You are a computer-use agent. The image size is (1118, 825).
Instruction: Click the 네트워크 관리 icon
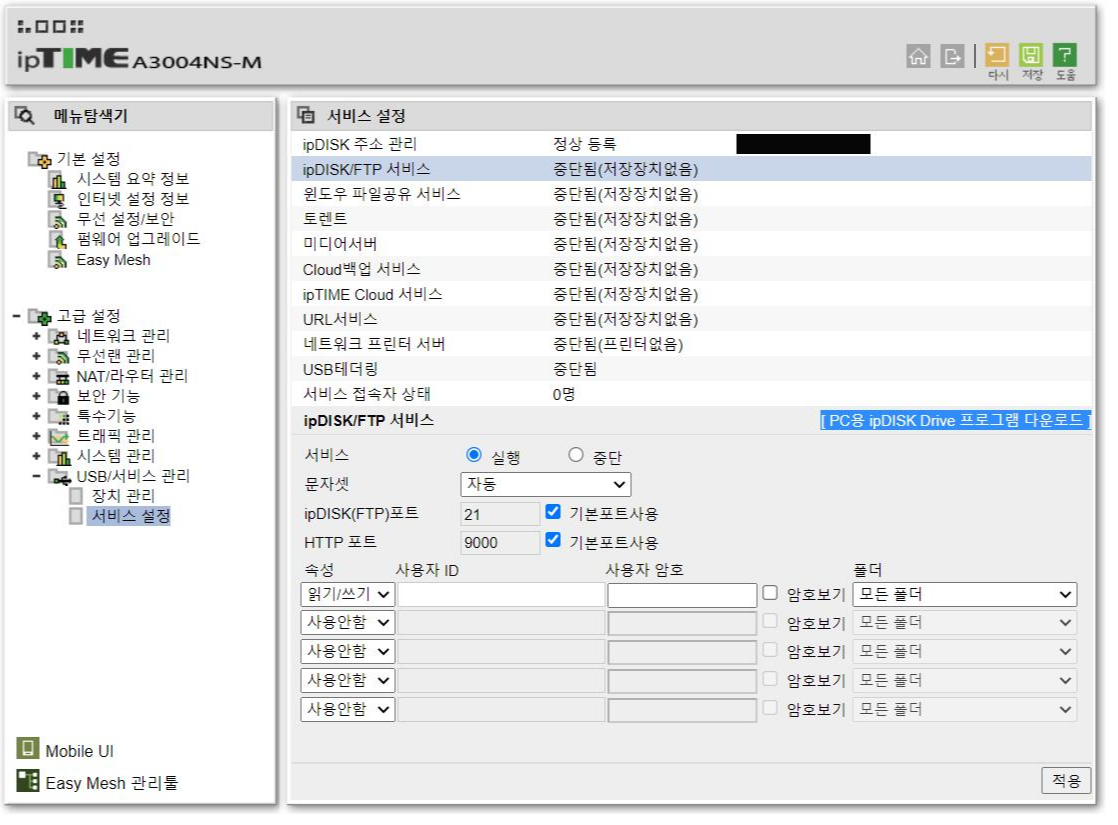(58, 336)
